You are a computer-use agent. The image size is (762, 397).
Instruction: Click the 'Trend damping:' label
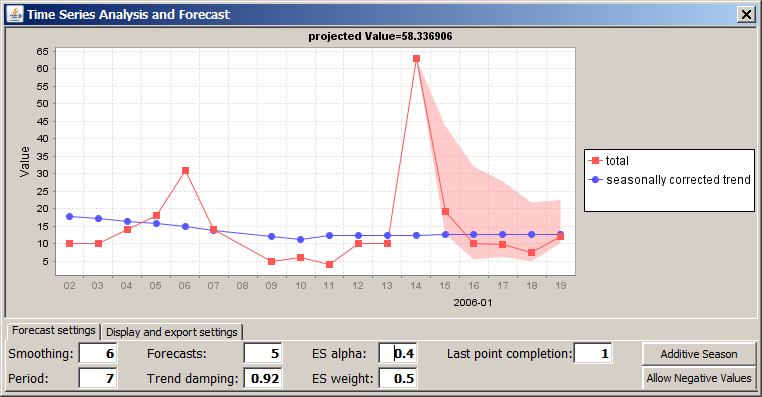192,379
